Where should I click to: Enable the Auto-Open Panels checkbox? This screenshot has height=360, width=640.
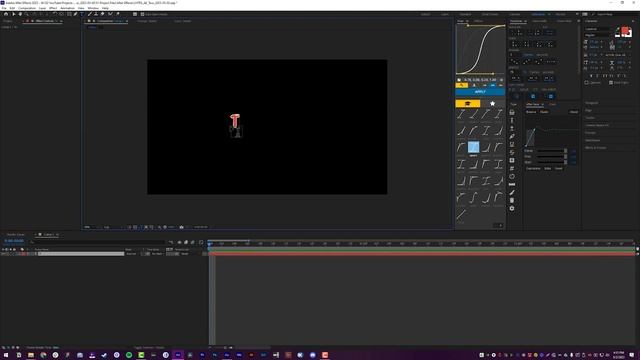click(x=142, y=14)
